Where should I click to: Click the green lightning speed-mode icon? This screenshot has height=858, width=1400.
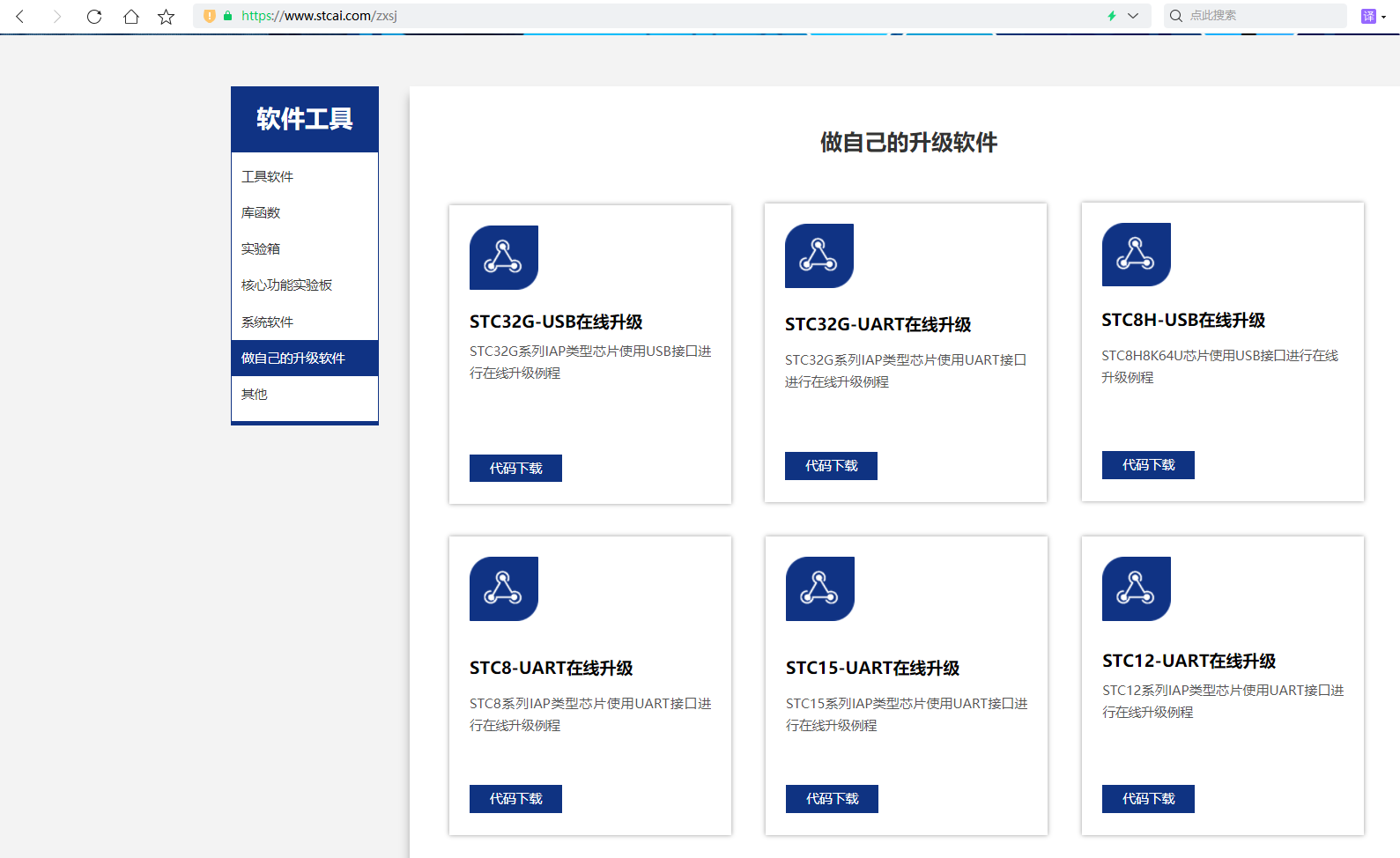[x=1112, y=16]
